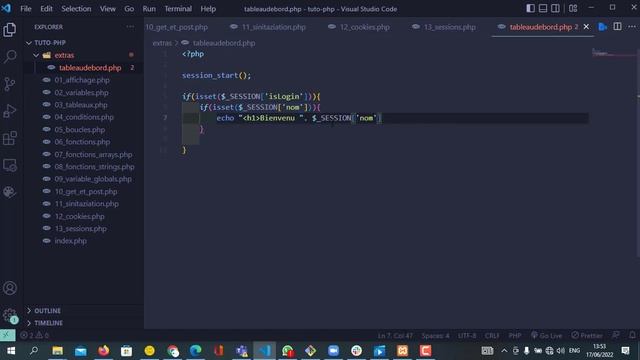The width and height of the screenshot is (640, 360).
Task: Click the Split Editor Right icon
Action: [617, 27]
